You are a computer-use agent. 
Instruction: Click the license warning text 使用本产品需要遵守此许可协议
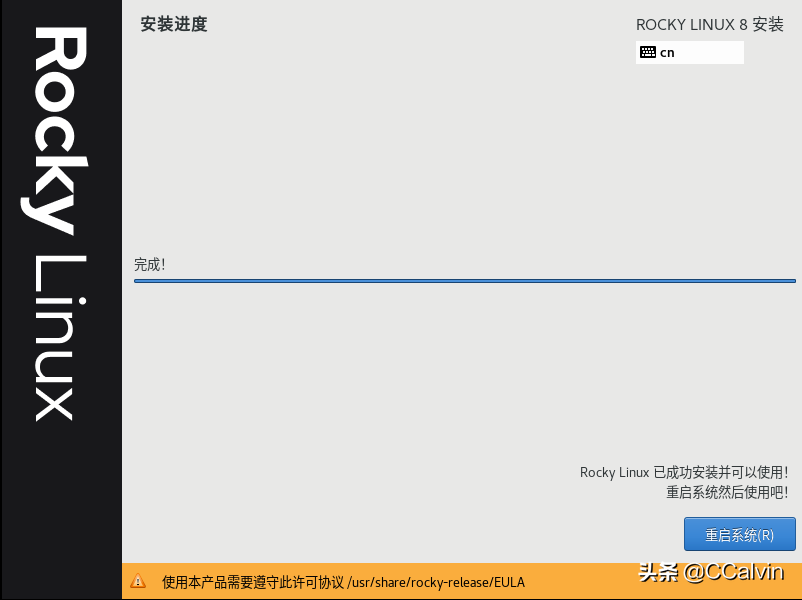(253, 582)
